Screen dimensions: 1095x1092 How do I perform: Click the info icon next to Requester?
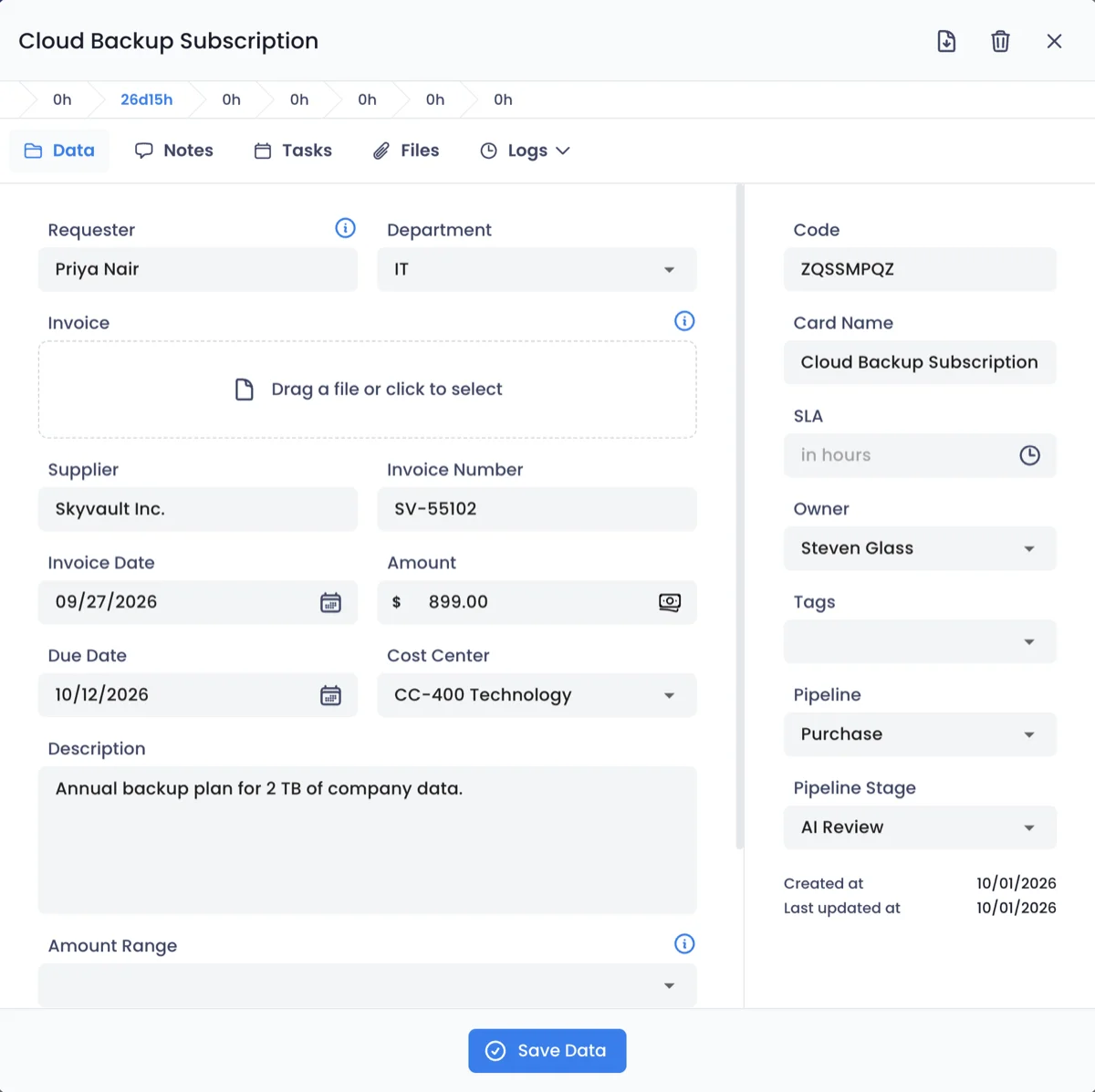(345, 228)
